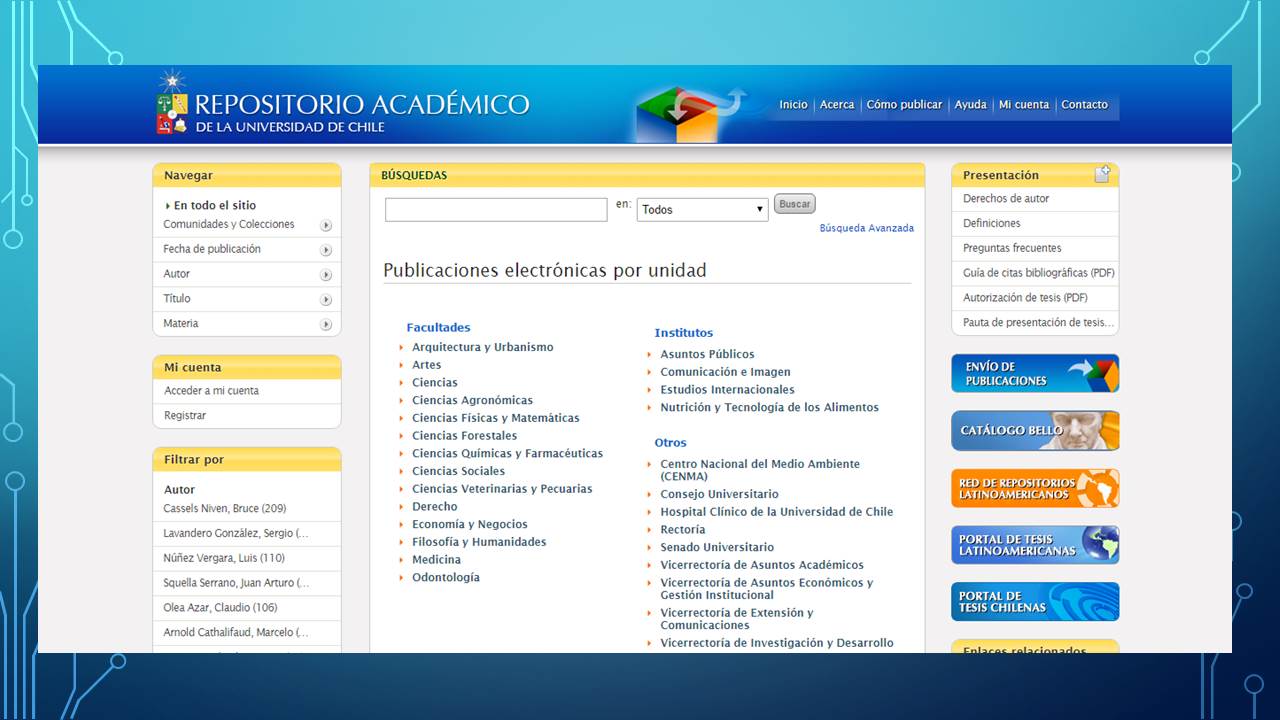Screen dimensions: 1280x720
Task: Expand Fecha de publicación arrow icon
Action: point(326,250)
